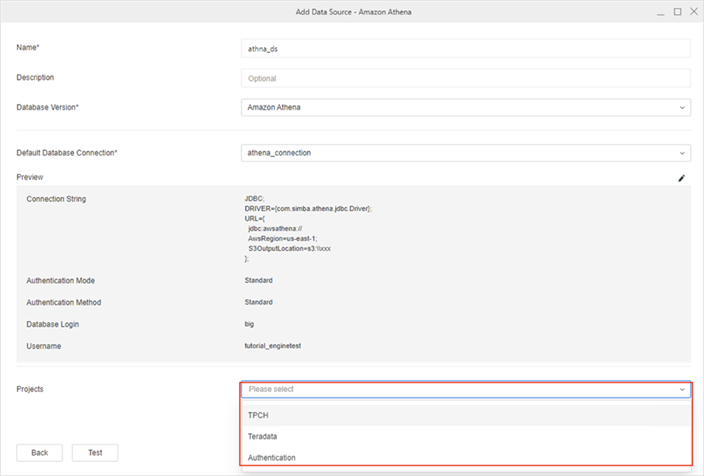Pick the Authentication project option
The image size is (704, 476).
272,457
